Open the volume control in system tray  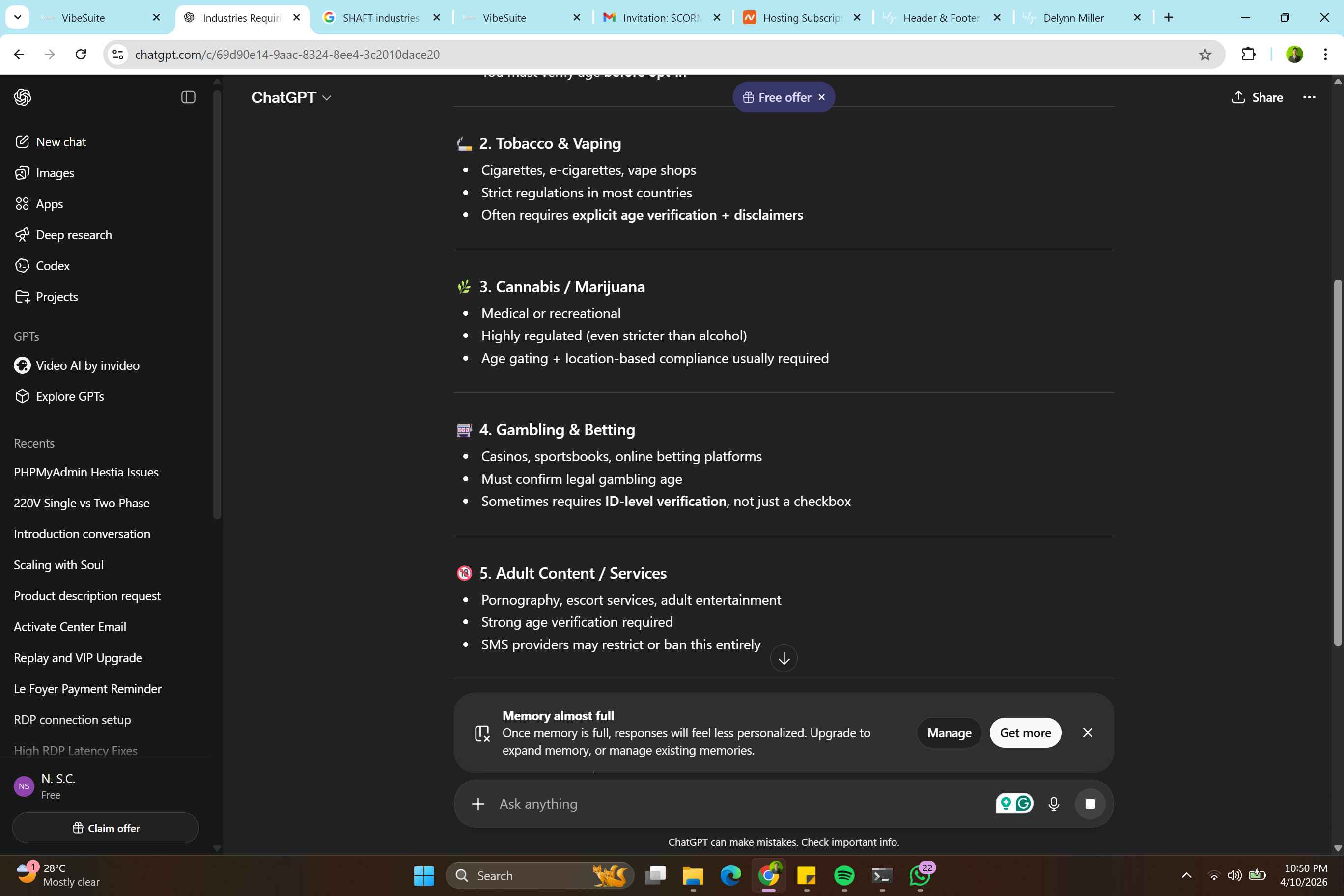pyautogui.click(x=1234, y=875)
